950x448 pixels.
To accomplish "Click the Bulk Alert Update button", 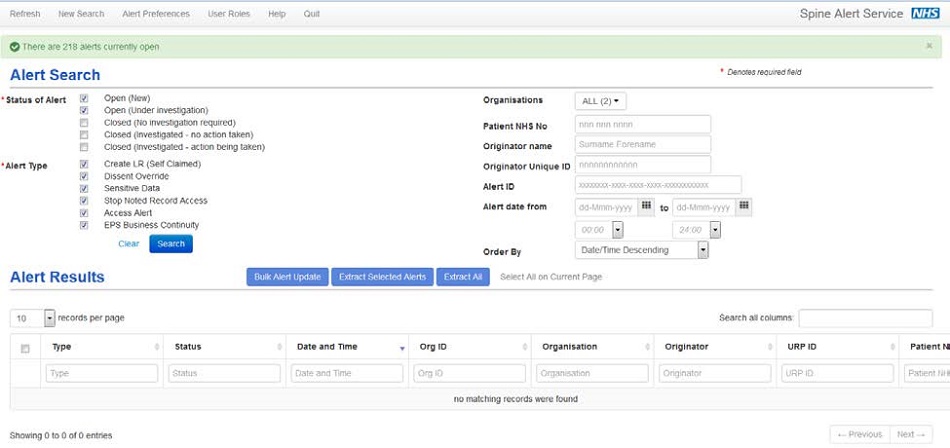I will pyautogui.click(x=288, y=277).
